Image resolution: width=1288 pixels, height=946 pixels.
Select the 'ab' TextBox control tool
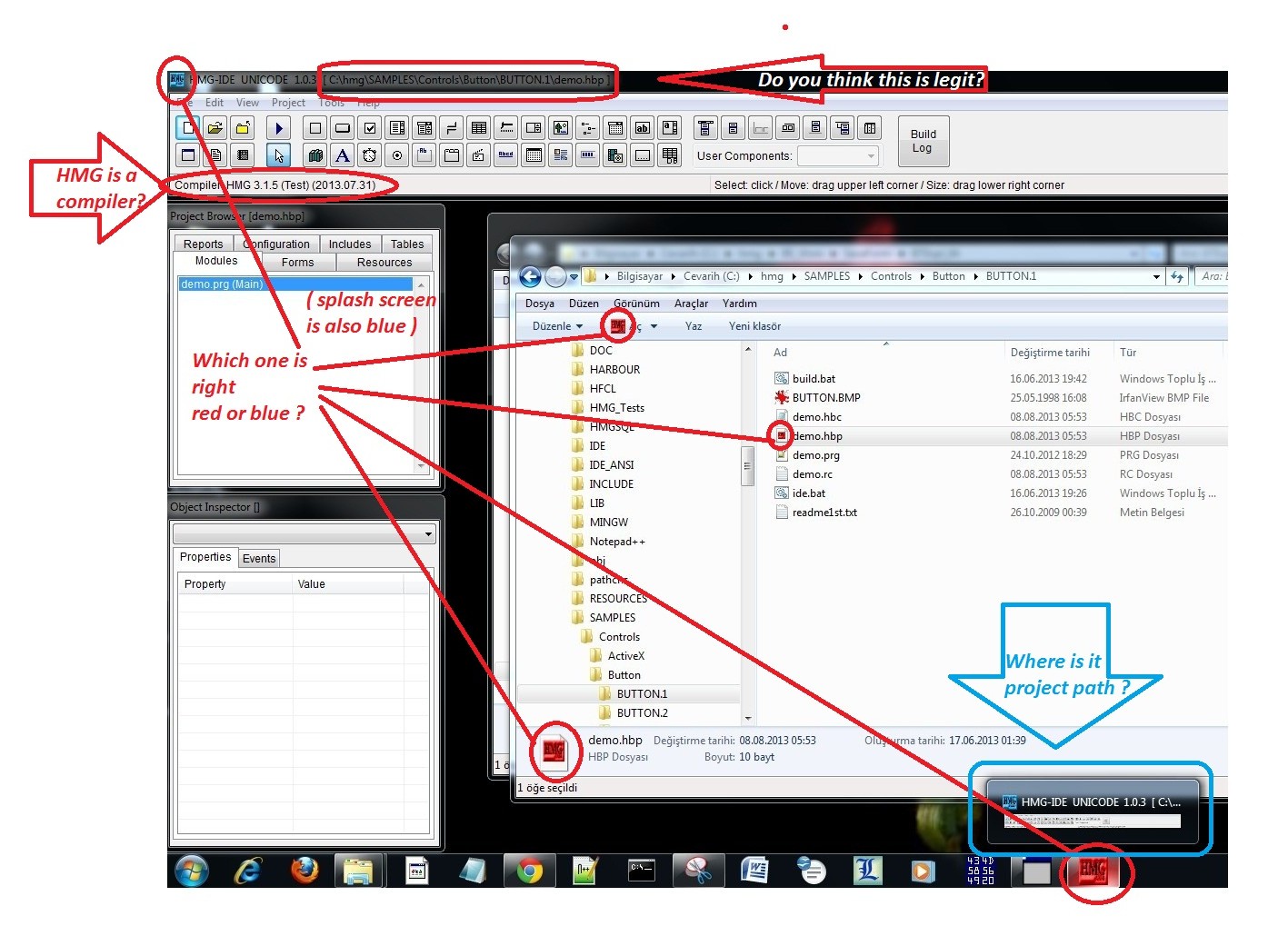(x=643, y=128)
